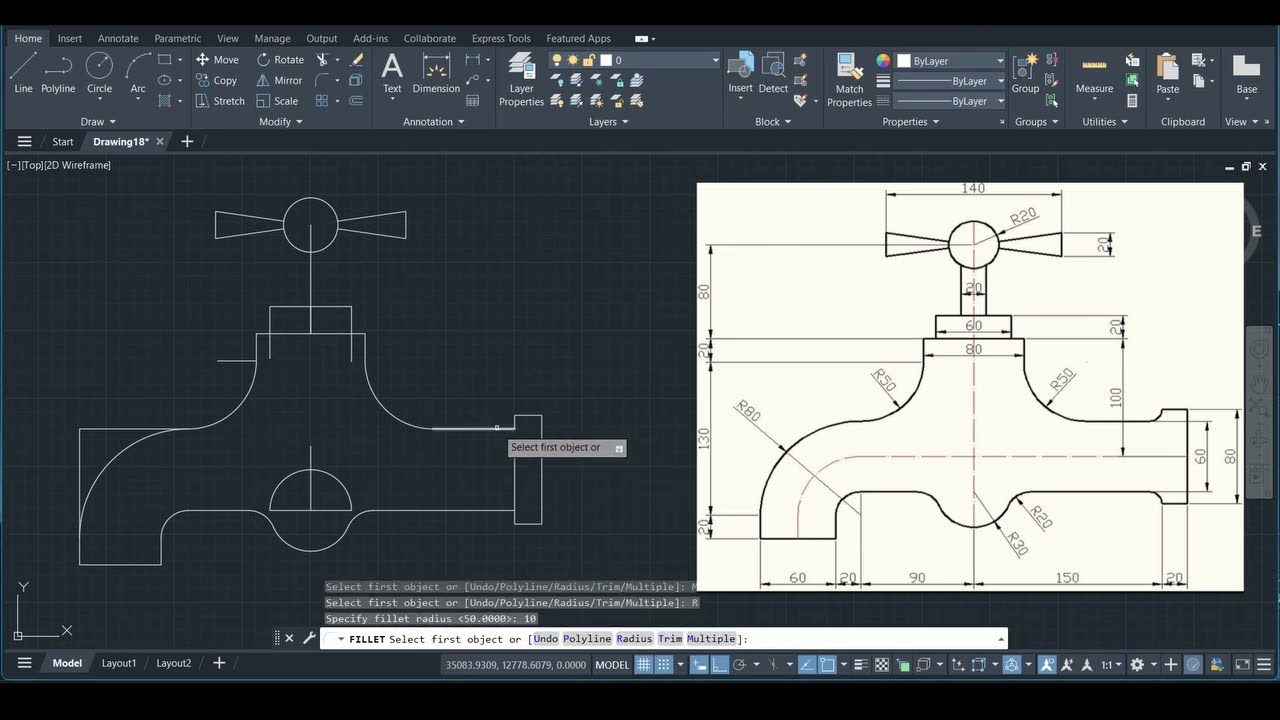This screenshot has width=1280, height=720.
Task: Activate the Move command
Action: (217, 60)
